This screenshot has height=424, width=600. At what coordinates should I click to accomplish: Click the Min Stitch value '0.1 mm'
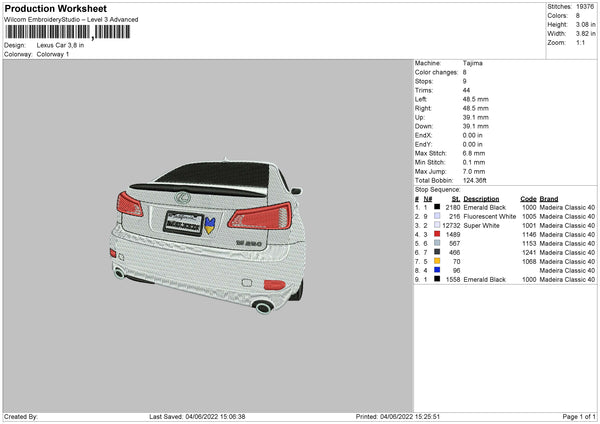pyautogui.click(x=474, y=162)
